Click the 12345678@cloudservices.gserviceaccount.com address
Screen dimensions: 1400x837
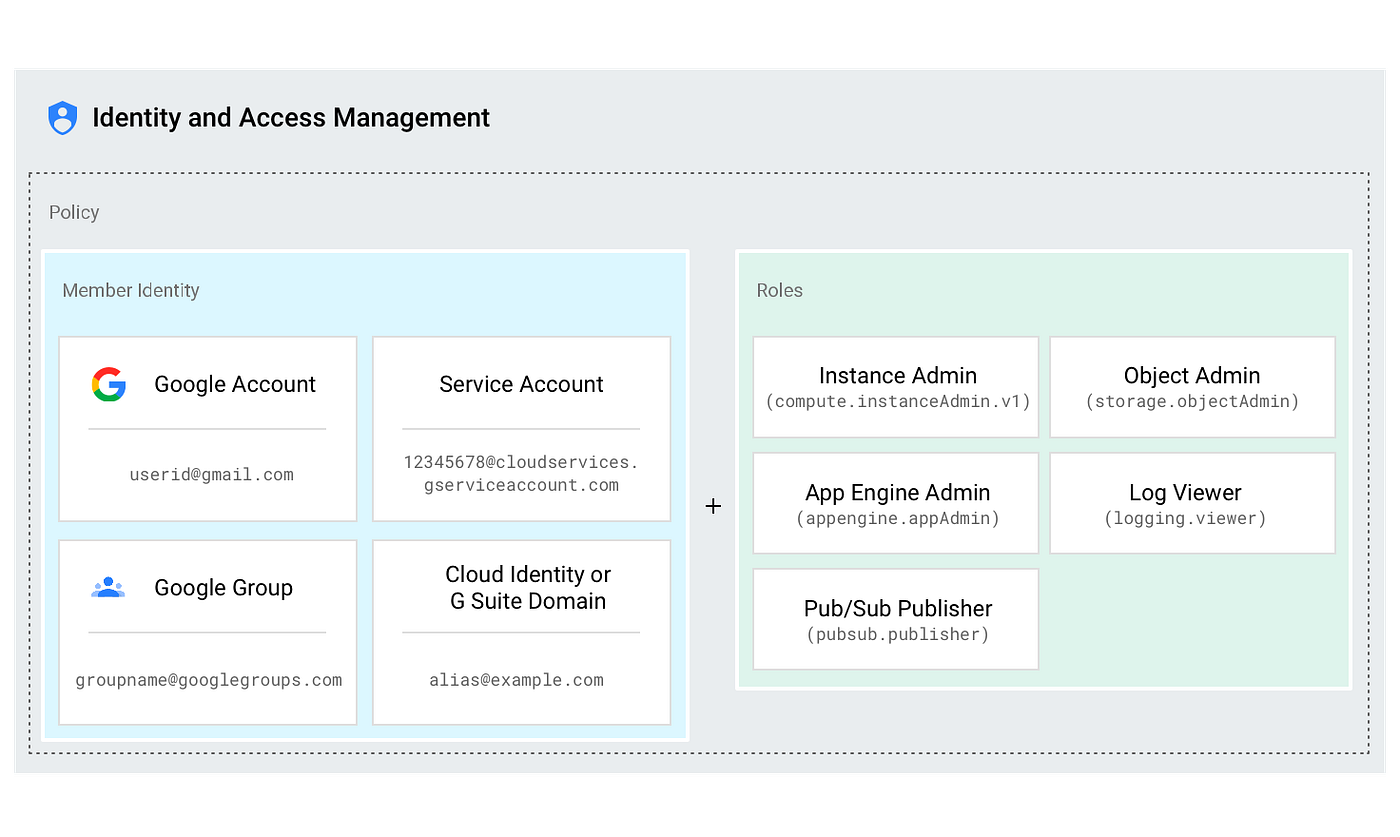coord(521,473)
